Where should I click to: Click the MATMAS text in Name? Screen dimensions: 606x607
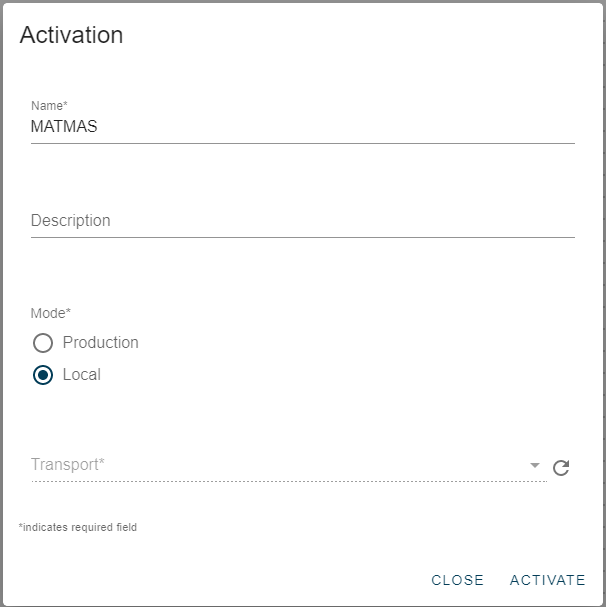[64, 127]
